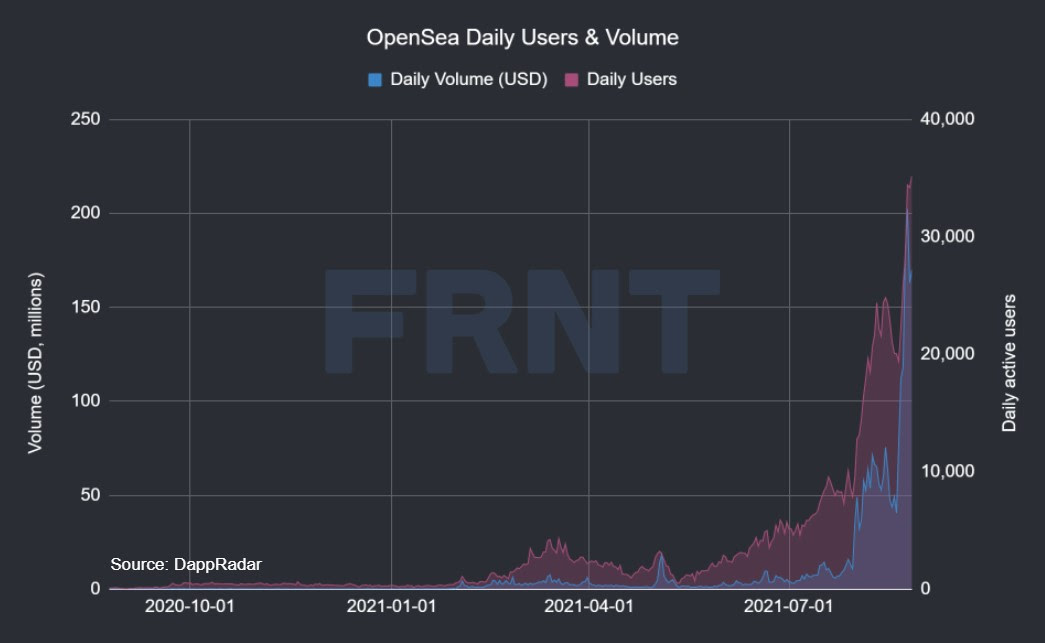This screenshot has height=643, width=1045.
Task: Select the 2021-01-01 date axis label
Action: tap(391, 606)
